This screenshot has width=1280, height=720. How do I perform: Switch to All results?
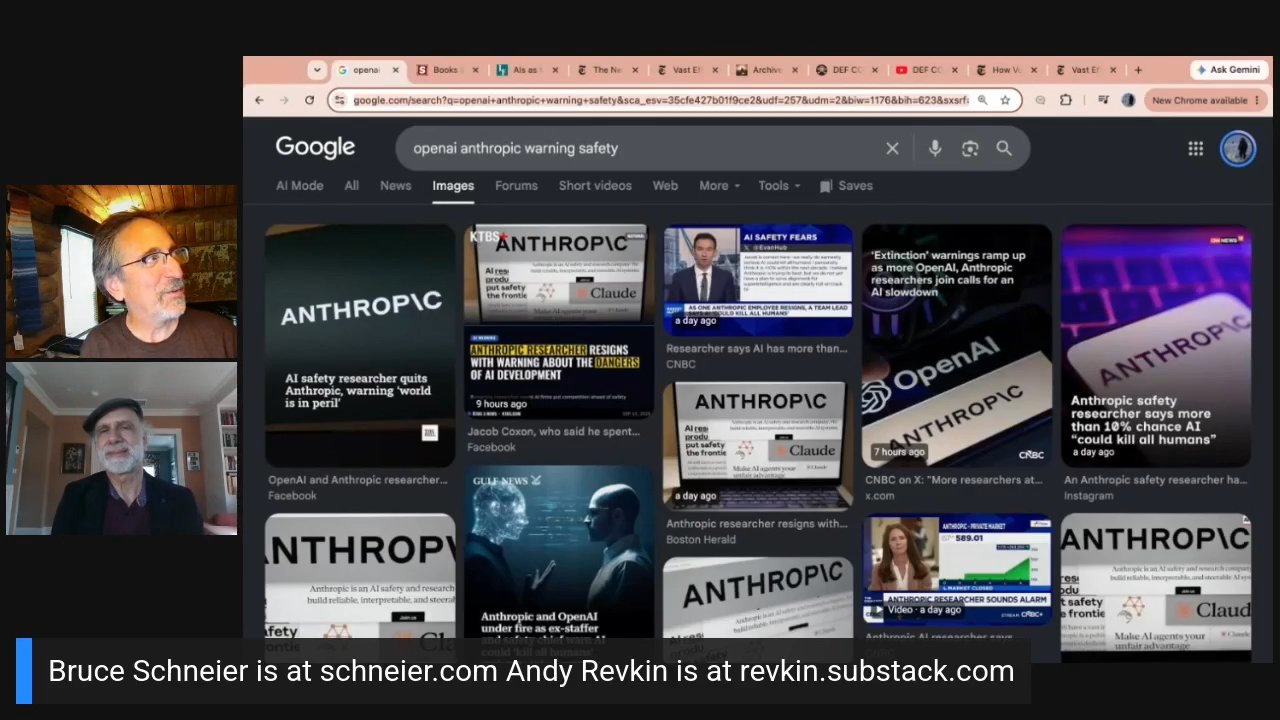pos(351,185)
